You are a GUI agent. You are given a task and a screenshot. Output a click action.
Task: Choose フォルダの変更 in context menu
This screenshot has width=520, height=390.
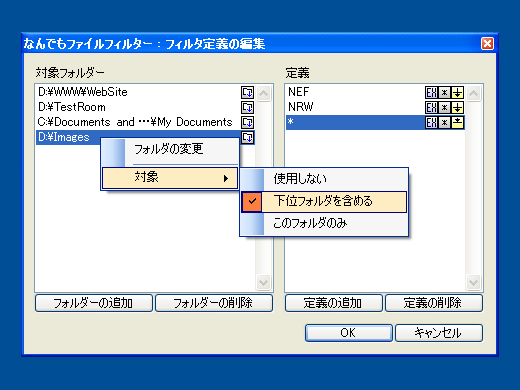point(170,149)
